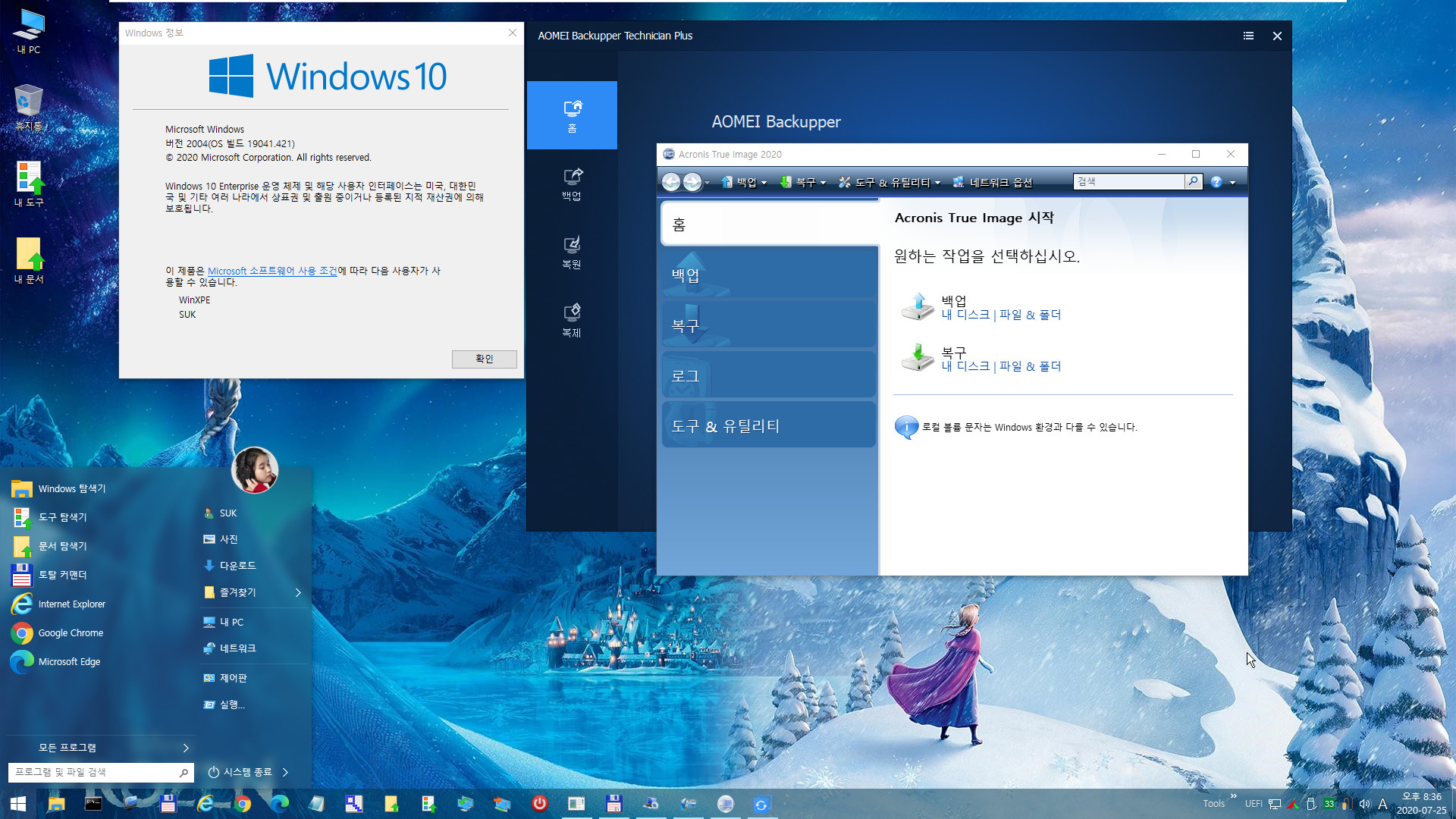Viewport: 1456px width, 819px height.
Task: Select 로그 in Acronis left sidebar
Action: point(769,375)
